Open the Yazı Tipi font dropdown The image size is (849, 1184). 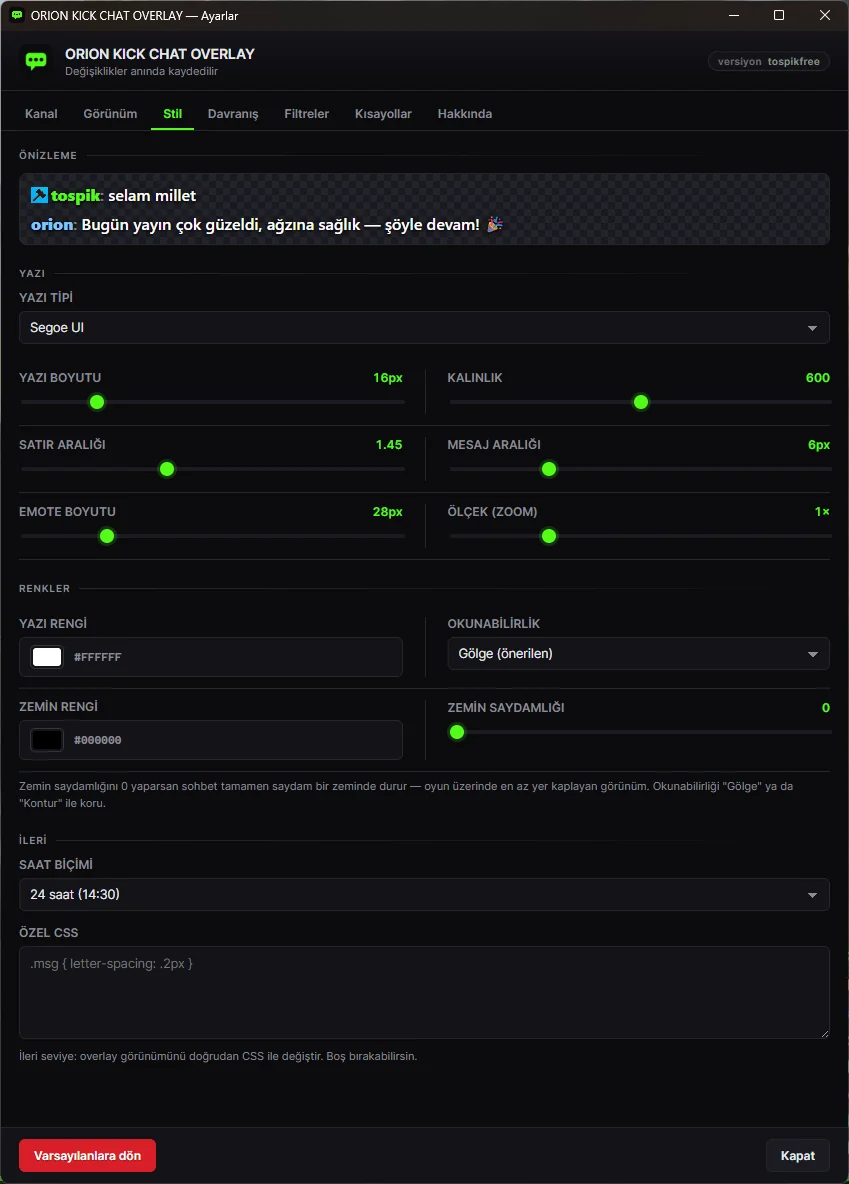pos(424,328)
